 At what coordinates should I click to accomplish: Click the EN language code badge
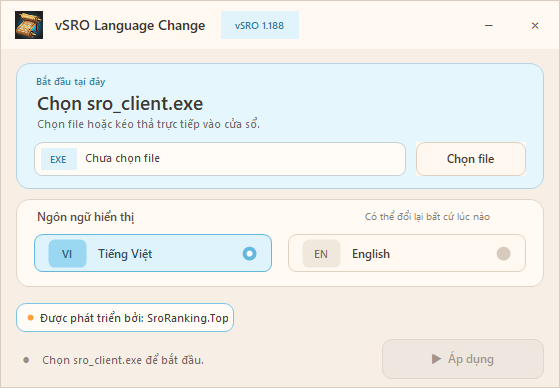(x=321, y=254)
